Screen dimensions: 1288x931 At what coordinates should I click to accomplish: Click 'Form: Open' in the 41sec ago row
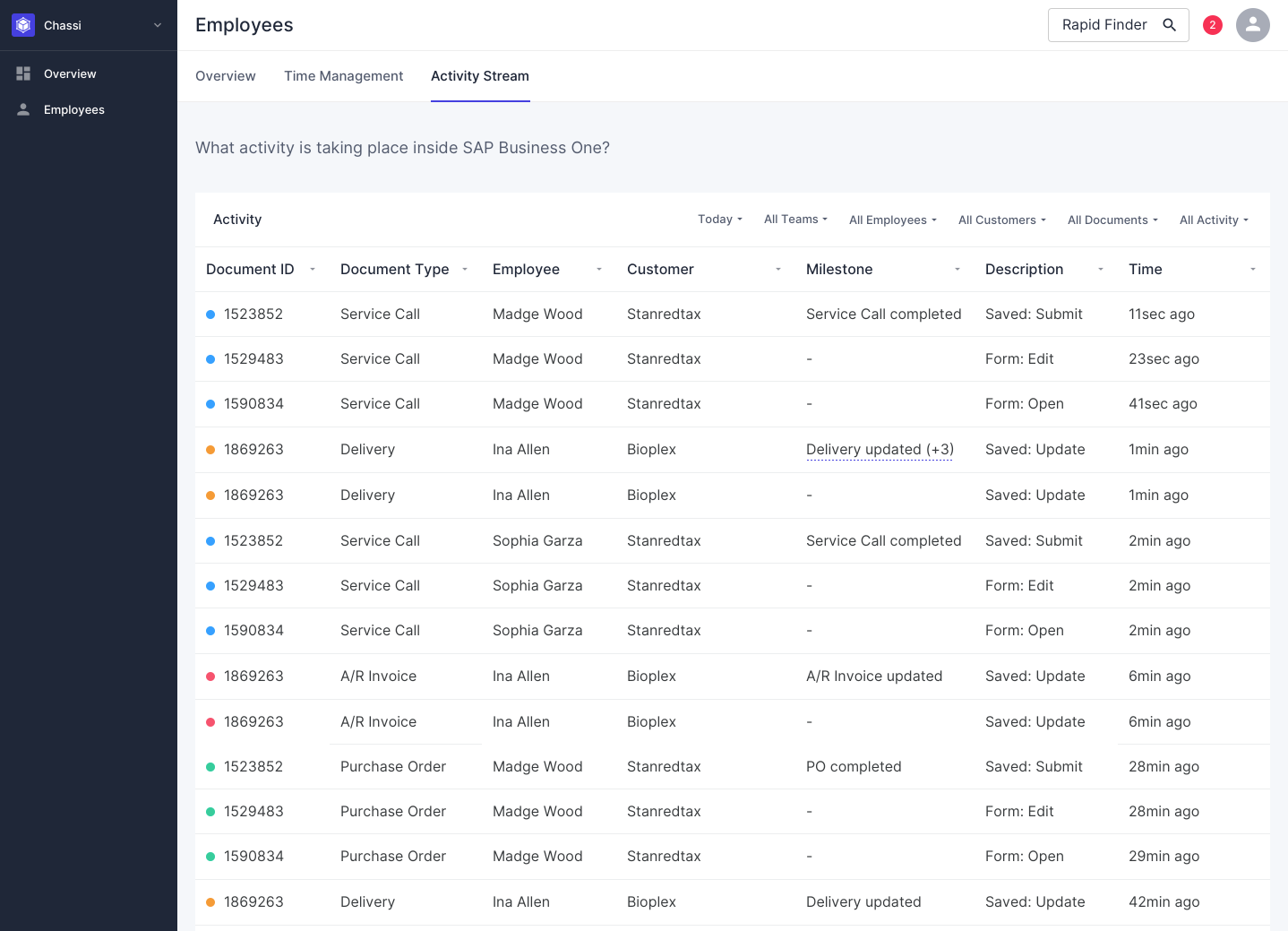click(1025, 404)
